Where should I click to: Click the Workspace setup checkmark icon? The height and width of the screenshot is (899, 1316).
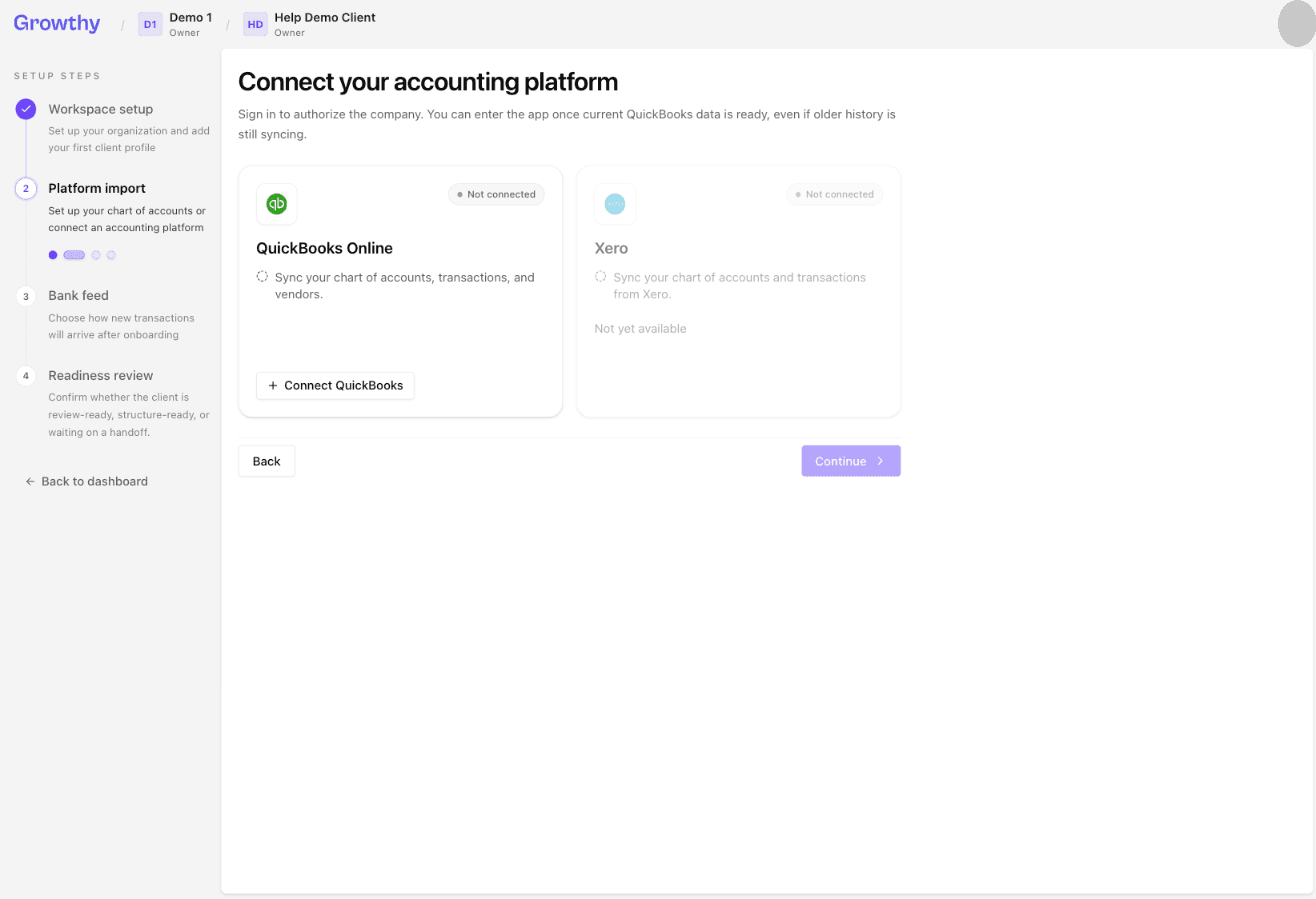click(26, 109)
